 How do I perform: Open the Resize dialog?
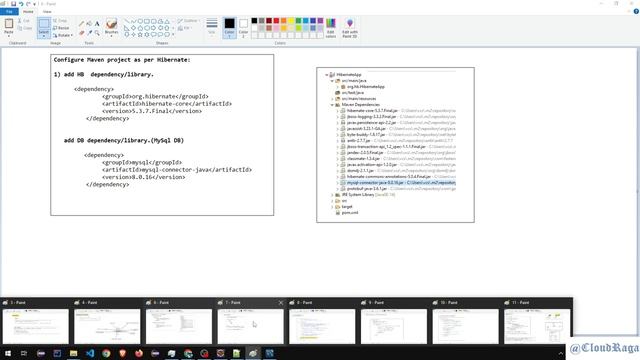pos(61,28)
